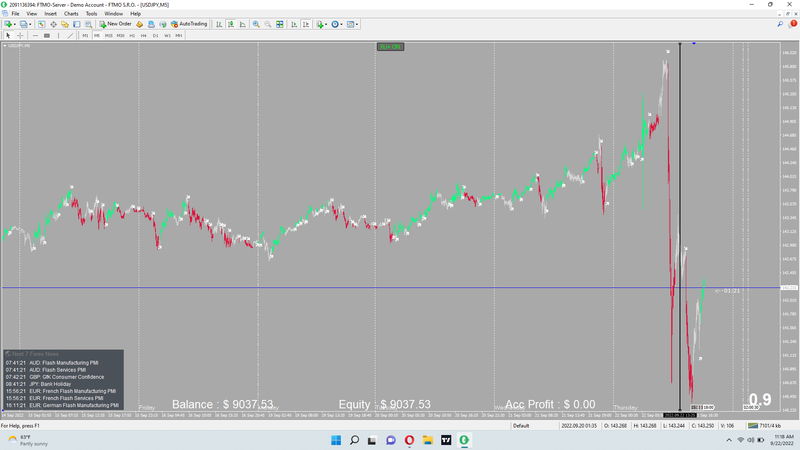Click the tile windows icon
The height and width of the screenshot is (450, 800).
click(279, 23)
